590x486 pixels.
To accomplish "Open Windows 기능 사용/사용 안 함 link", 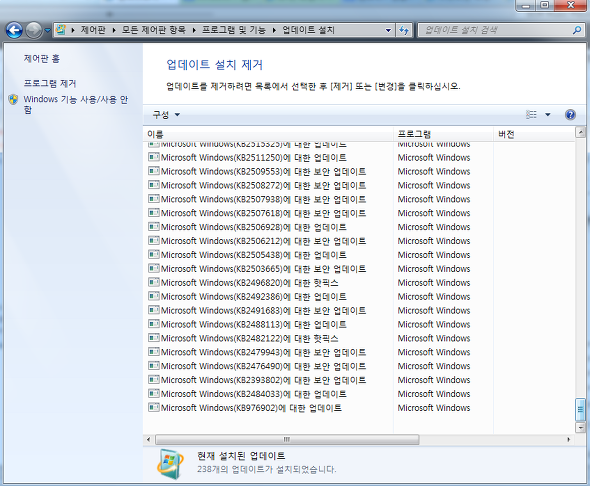I will pos(76,105).
